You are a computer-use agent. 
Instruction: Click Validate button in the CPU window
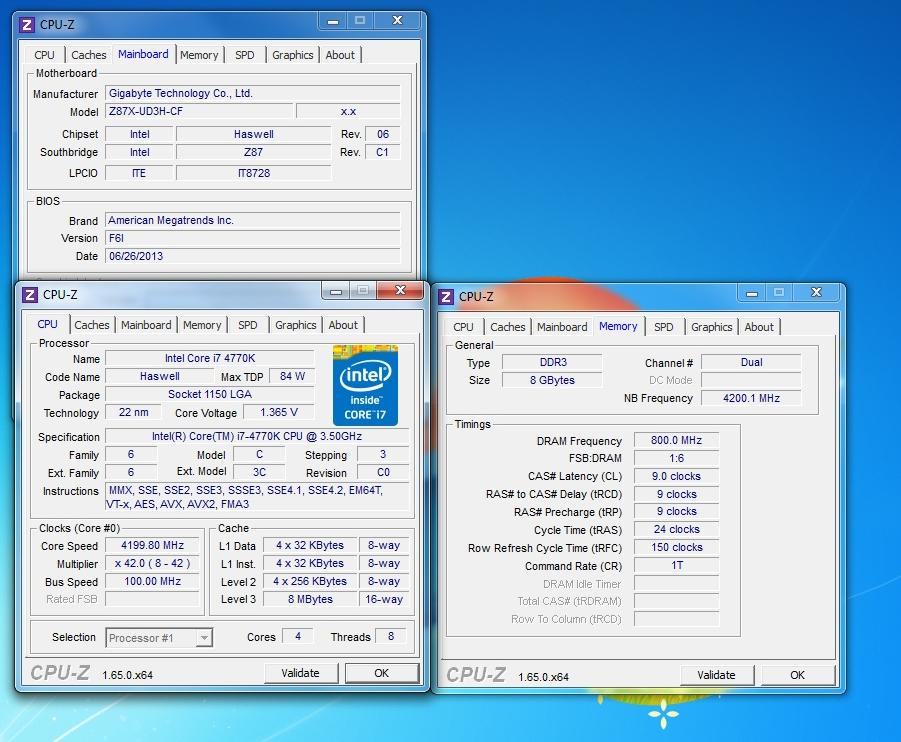click(x=301, y=673)
